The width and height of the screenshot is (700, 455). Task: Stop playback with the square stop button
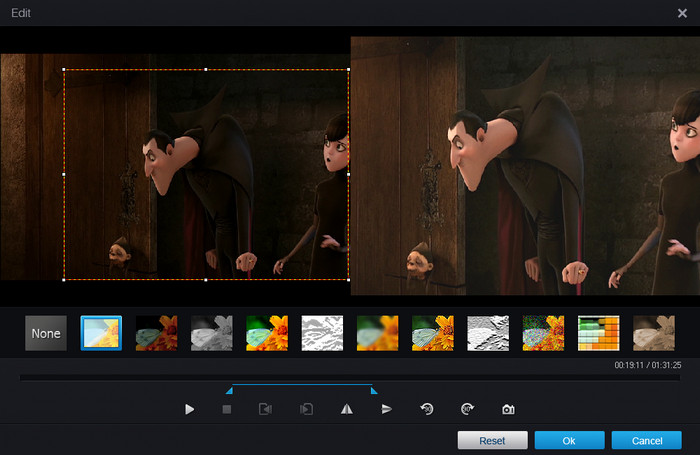pos(227,409)
